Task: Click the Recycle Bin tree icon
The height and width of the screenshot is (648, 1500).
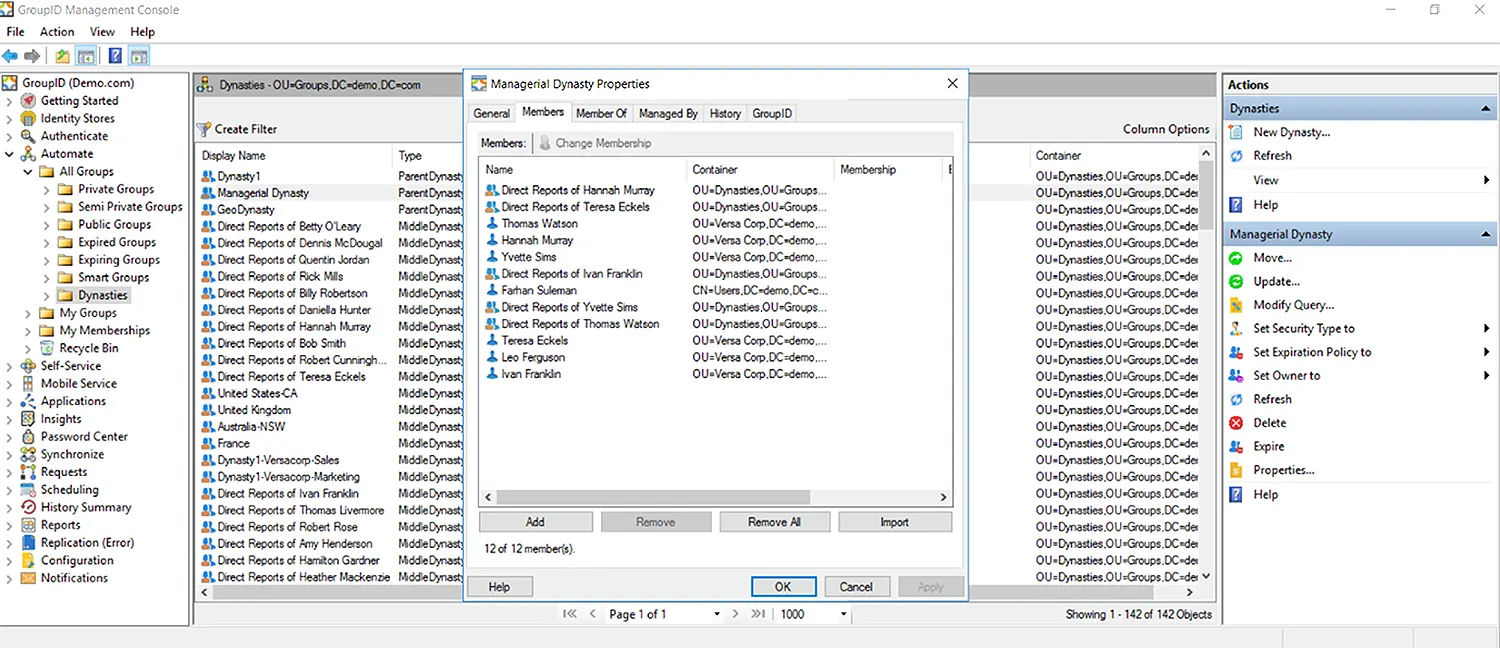Action: point(48,348)
